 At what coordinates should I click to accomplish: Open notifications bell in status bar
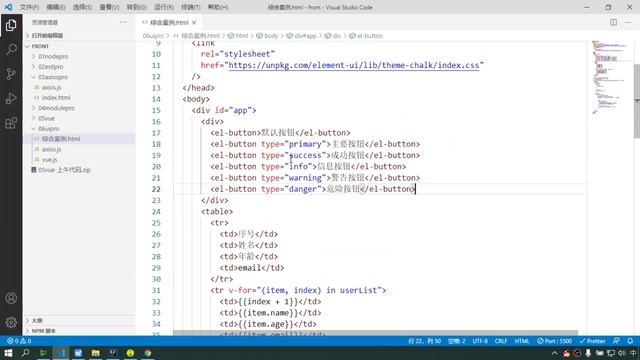click(630, 341)
